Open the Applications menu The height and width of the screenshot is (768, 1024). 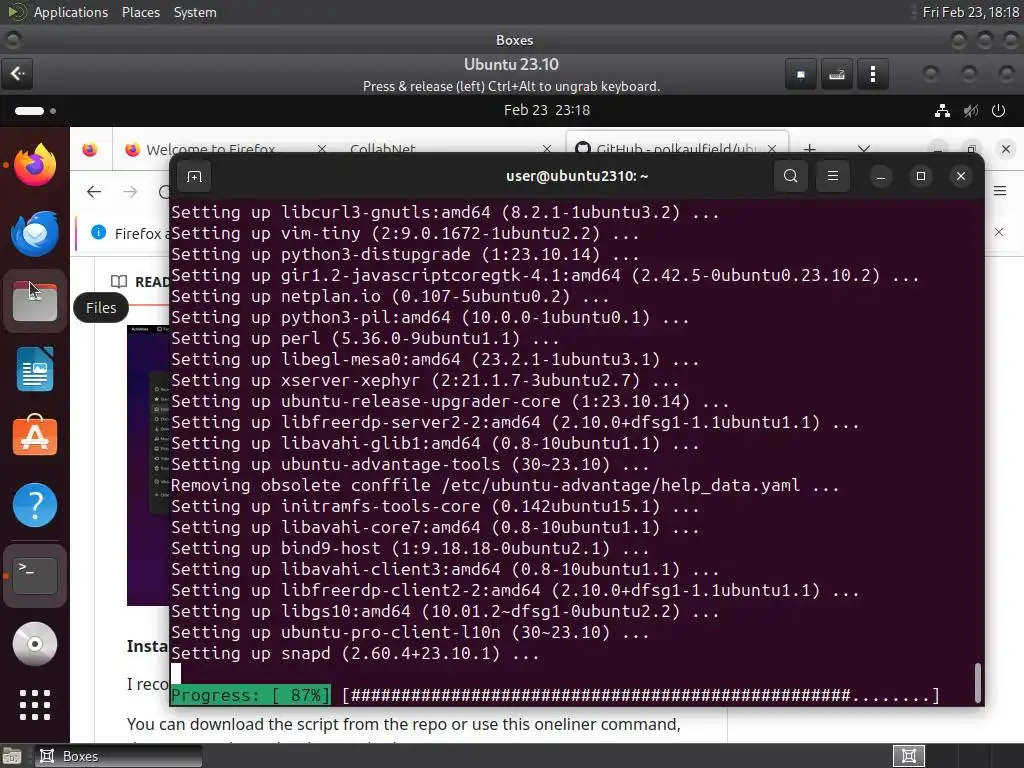pos(71,12)
